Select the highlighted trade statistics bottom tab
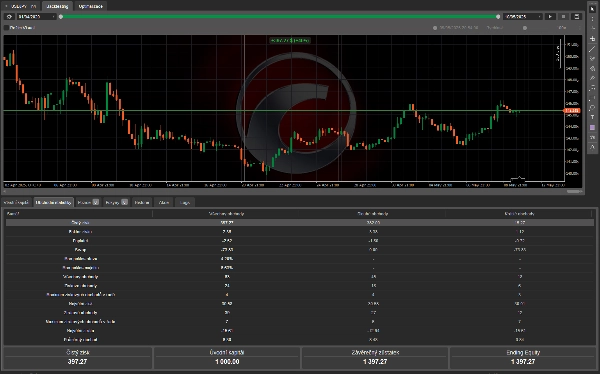The width and height of the screenshot is (600, 374). tap(54, 203)
